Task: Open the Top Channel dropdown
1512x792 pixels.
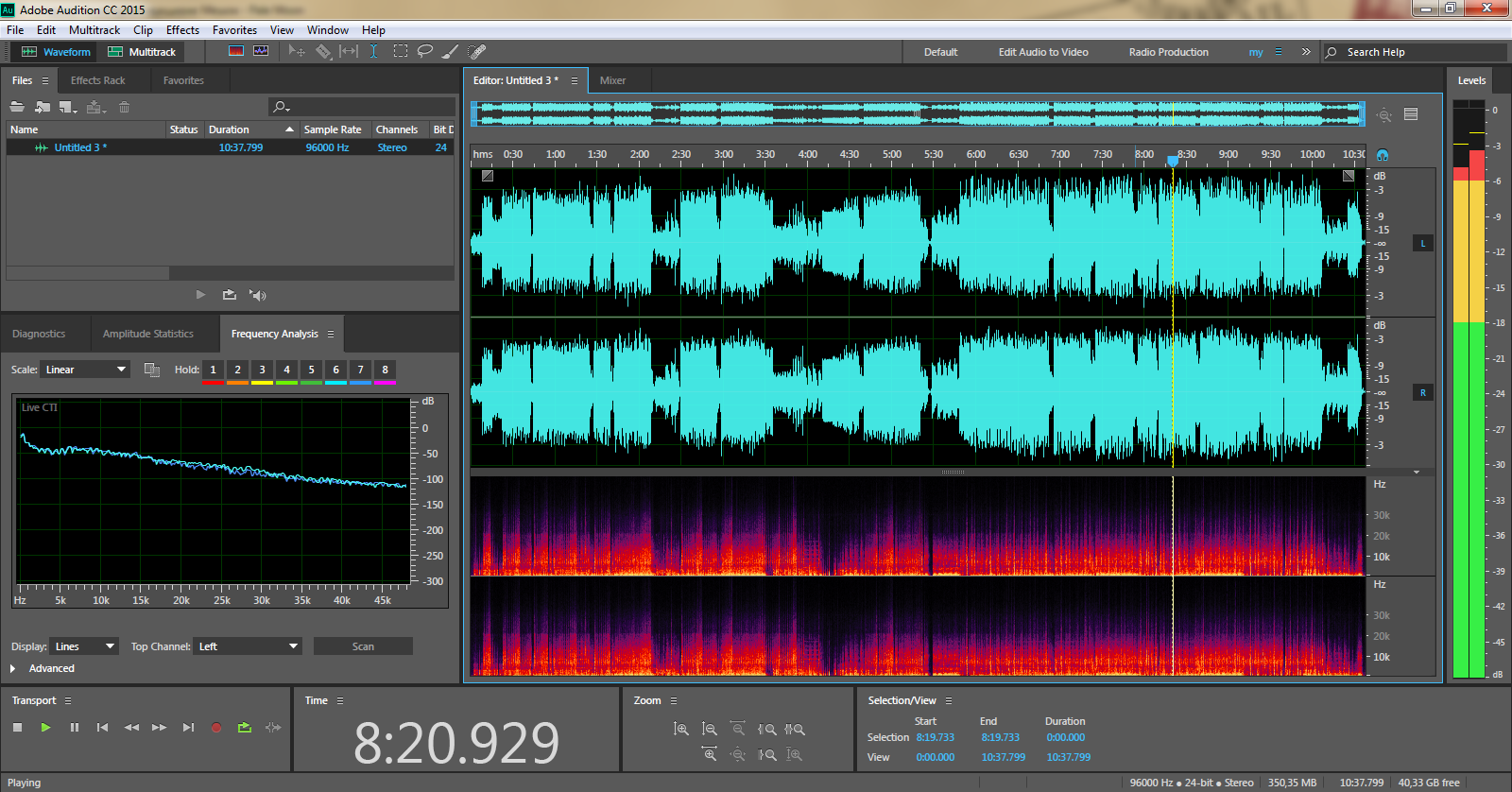Action: click(x=248, y=646)
